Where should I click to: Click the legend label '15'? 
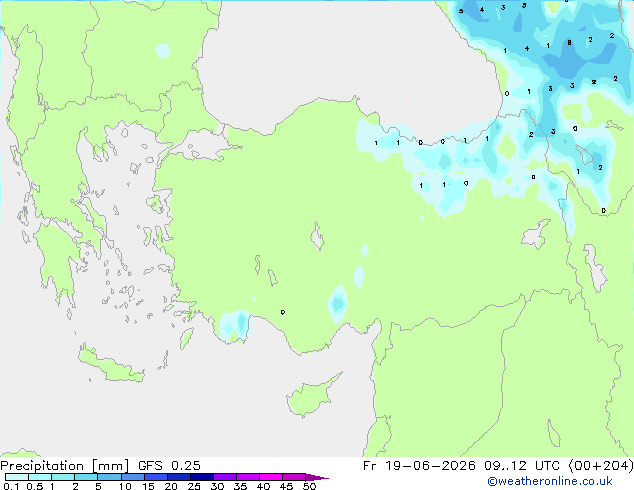point(148,486)
